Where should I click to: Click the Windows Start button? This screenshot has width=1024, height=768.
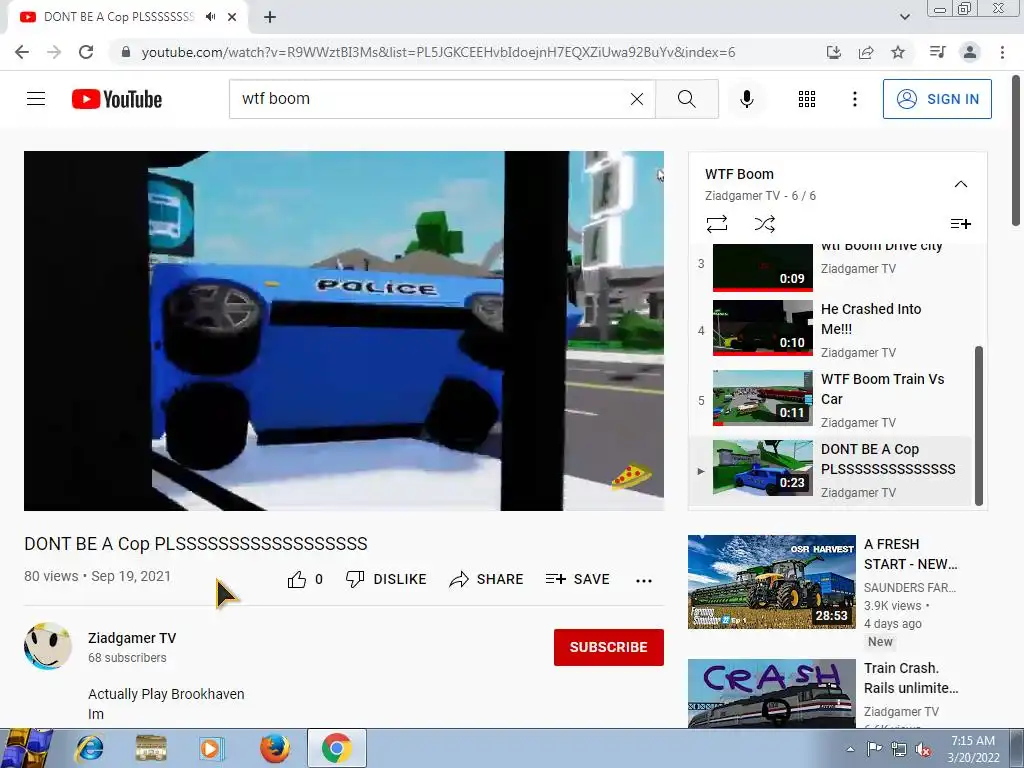(26, 748)
